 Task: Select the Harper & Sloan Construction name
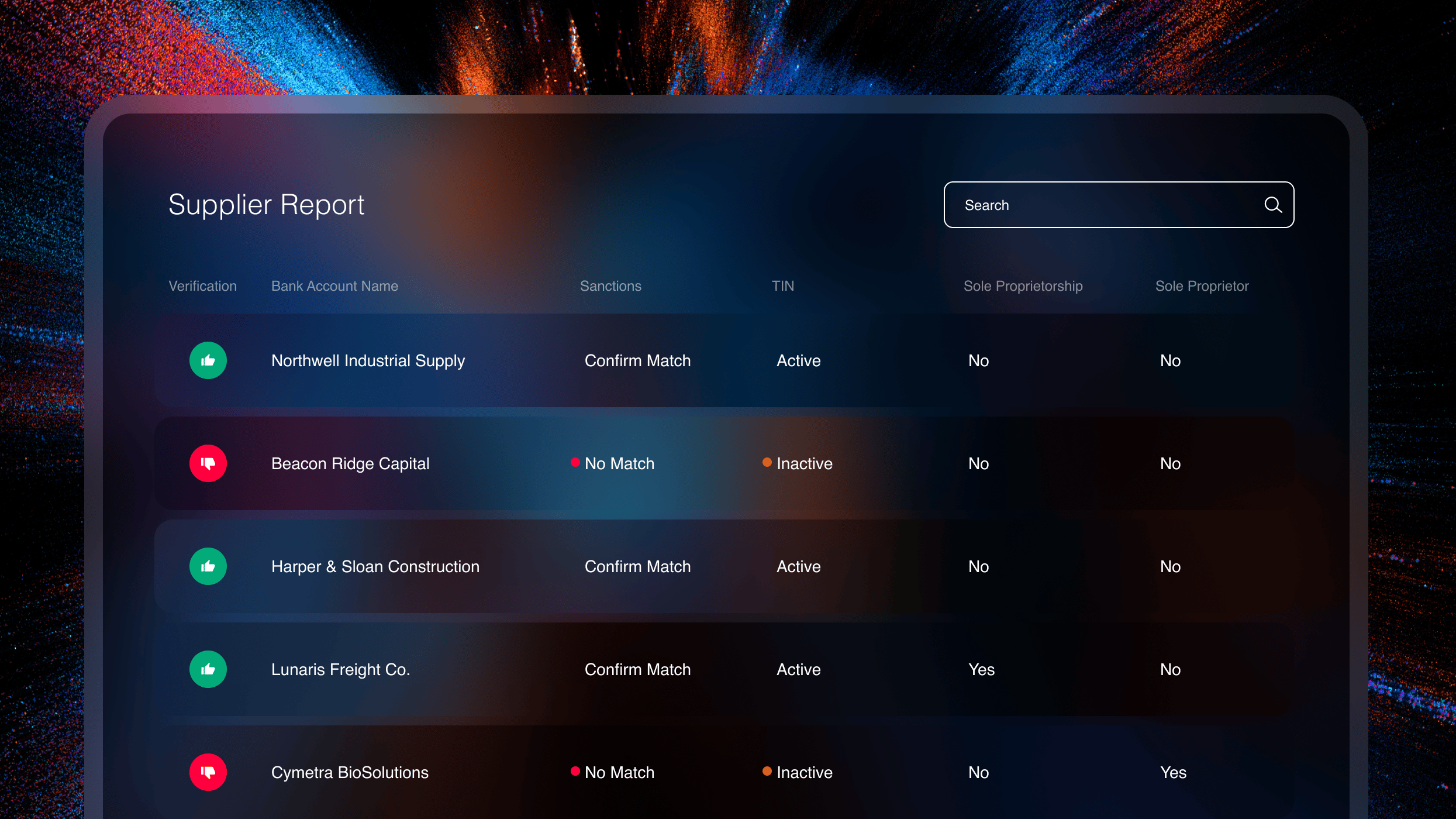375,567
